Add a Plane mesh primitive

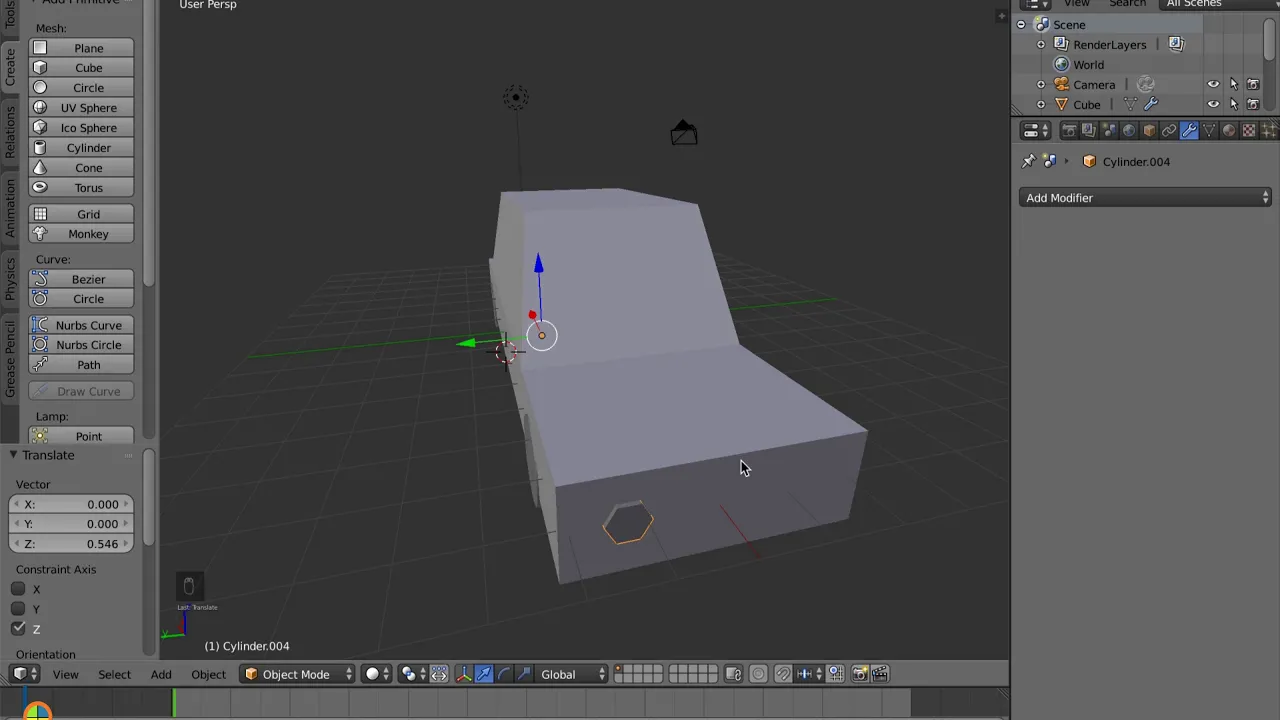[81, 48]
